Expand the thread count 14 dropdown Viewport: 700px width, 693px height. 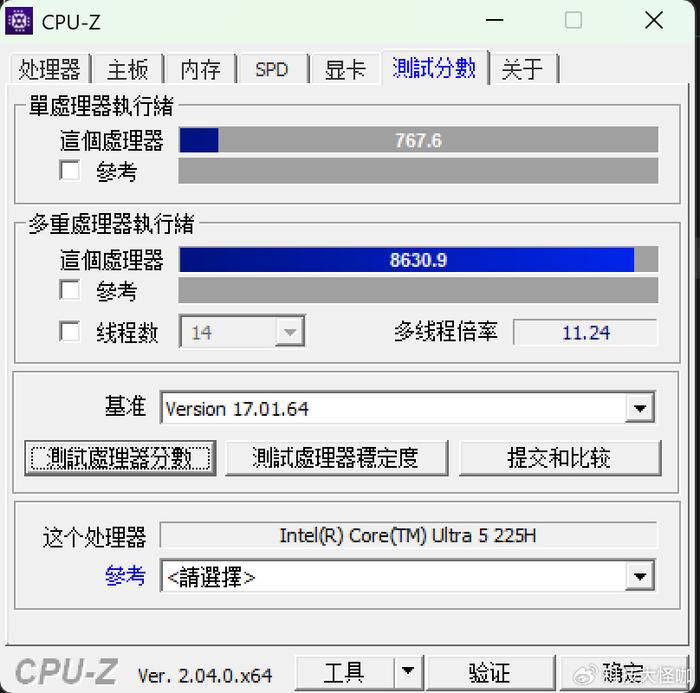pos(289,331)
